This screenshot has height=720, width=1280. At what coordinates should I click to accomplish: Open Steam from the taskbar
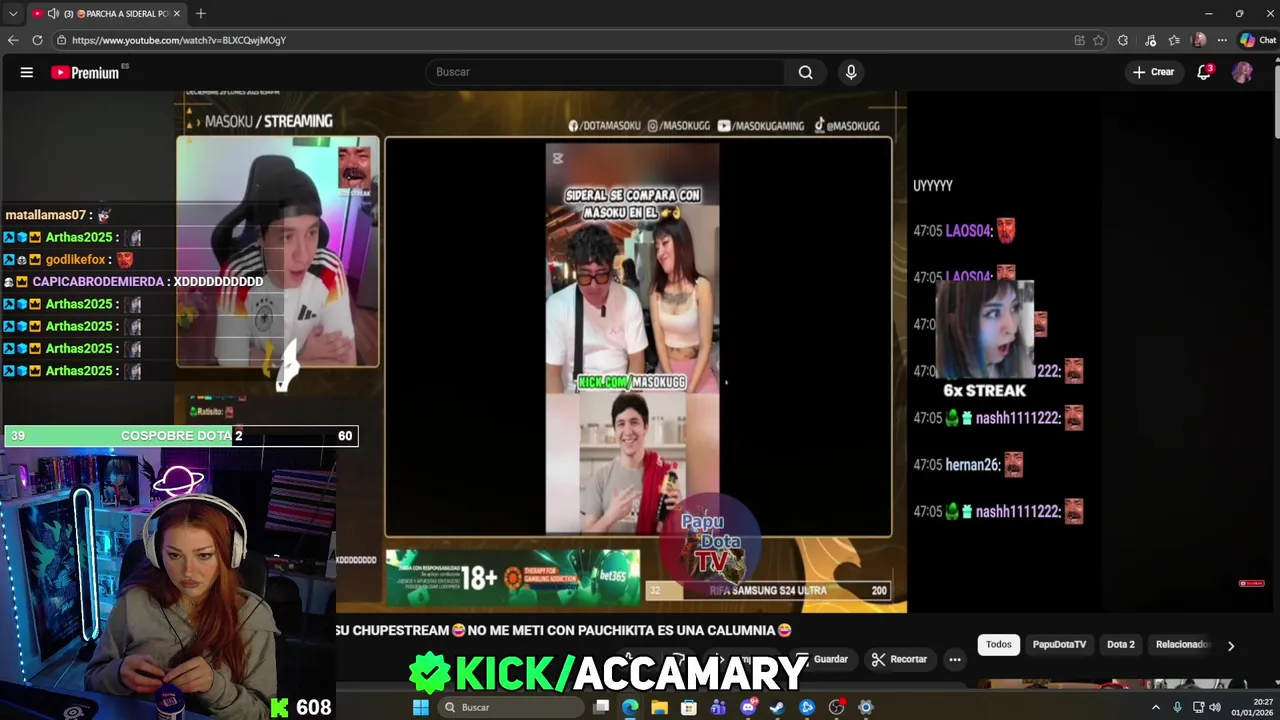click(777, 707)
